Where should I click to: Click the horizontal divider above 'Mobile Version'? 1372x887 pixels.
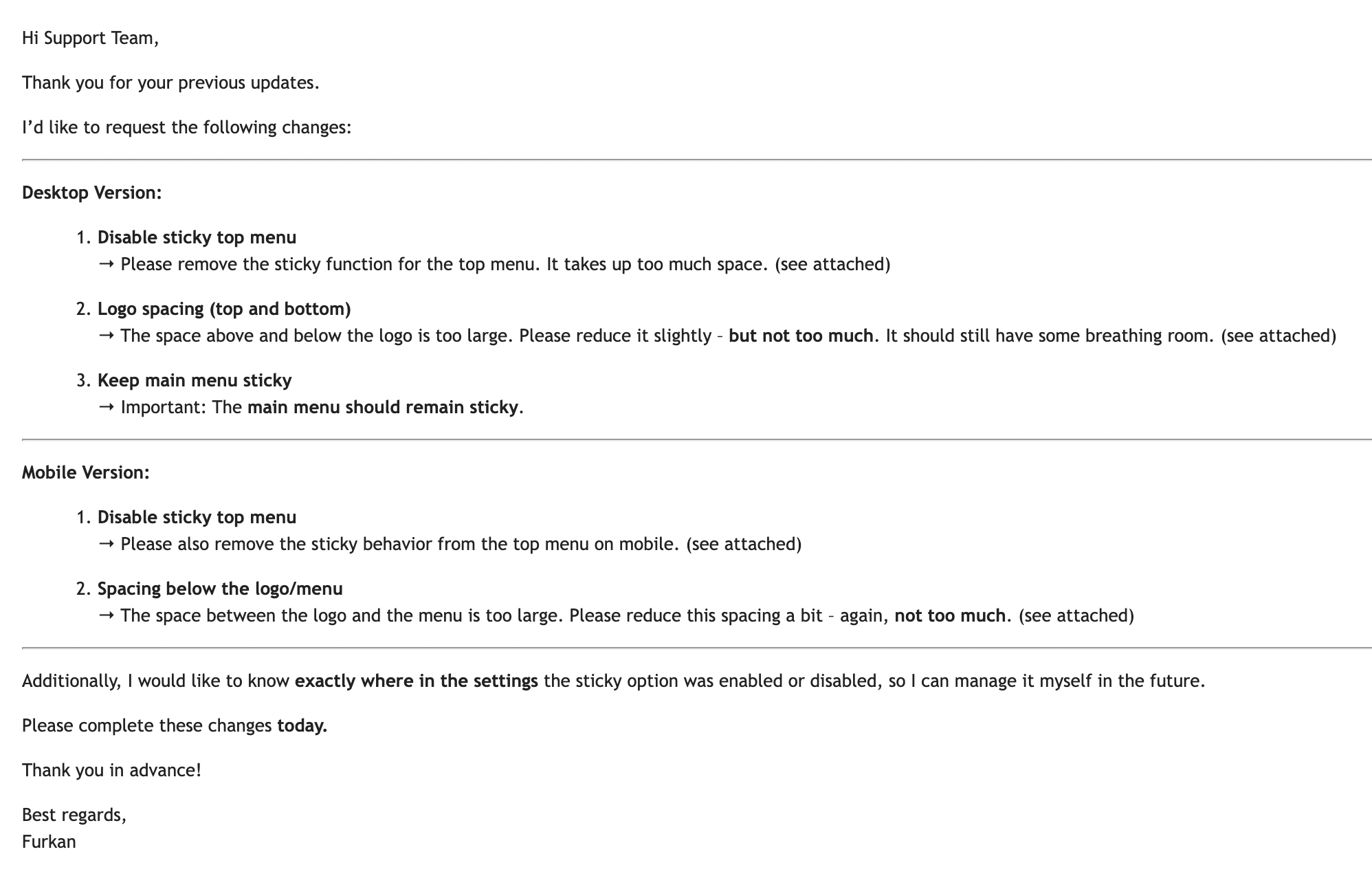click(697, 439)
